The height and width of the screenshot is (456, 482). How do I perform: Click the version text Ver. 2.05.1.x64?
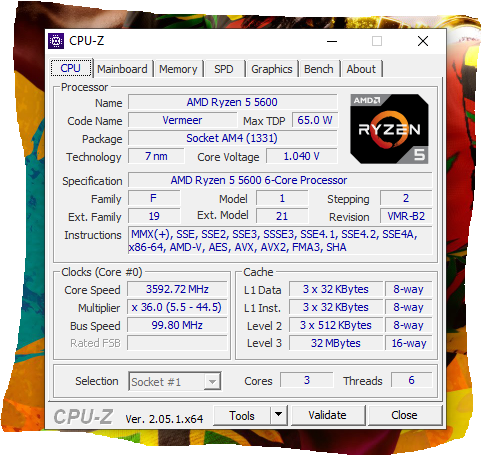[164, 419]
